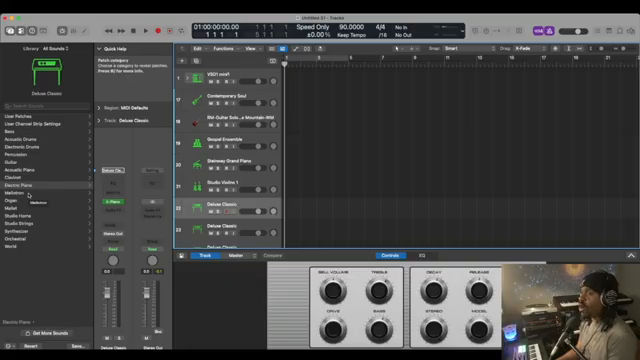
Task: Open Acoustic Drums category in library
Action: point(47,139)
